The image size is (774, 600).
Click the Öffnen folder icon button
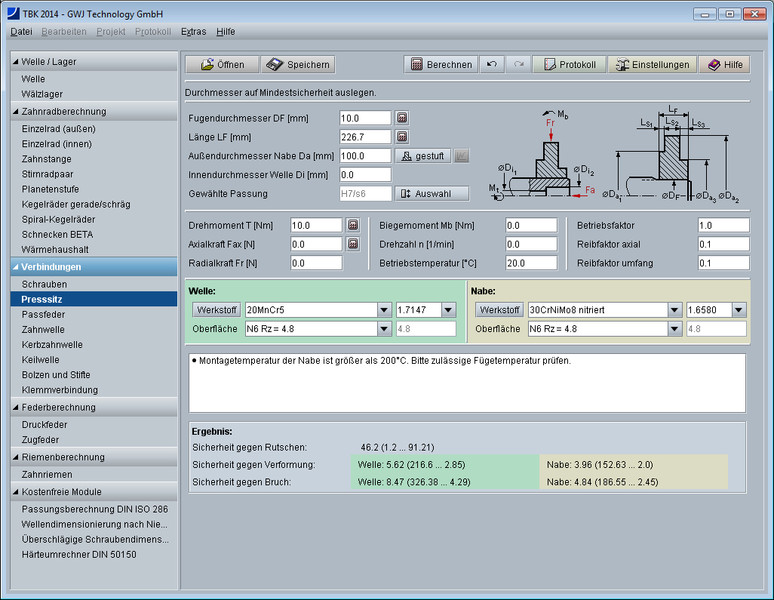(221, 64)
